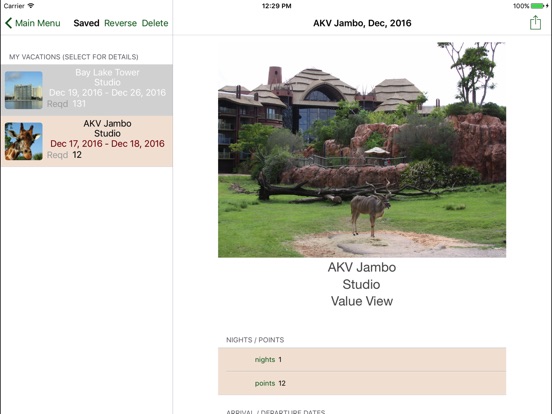Screen dimensions: 552x414
Task: Tap the Dec 17 - Dec 18 date range
Action: pos(107,144)
